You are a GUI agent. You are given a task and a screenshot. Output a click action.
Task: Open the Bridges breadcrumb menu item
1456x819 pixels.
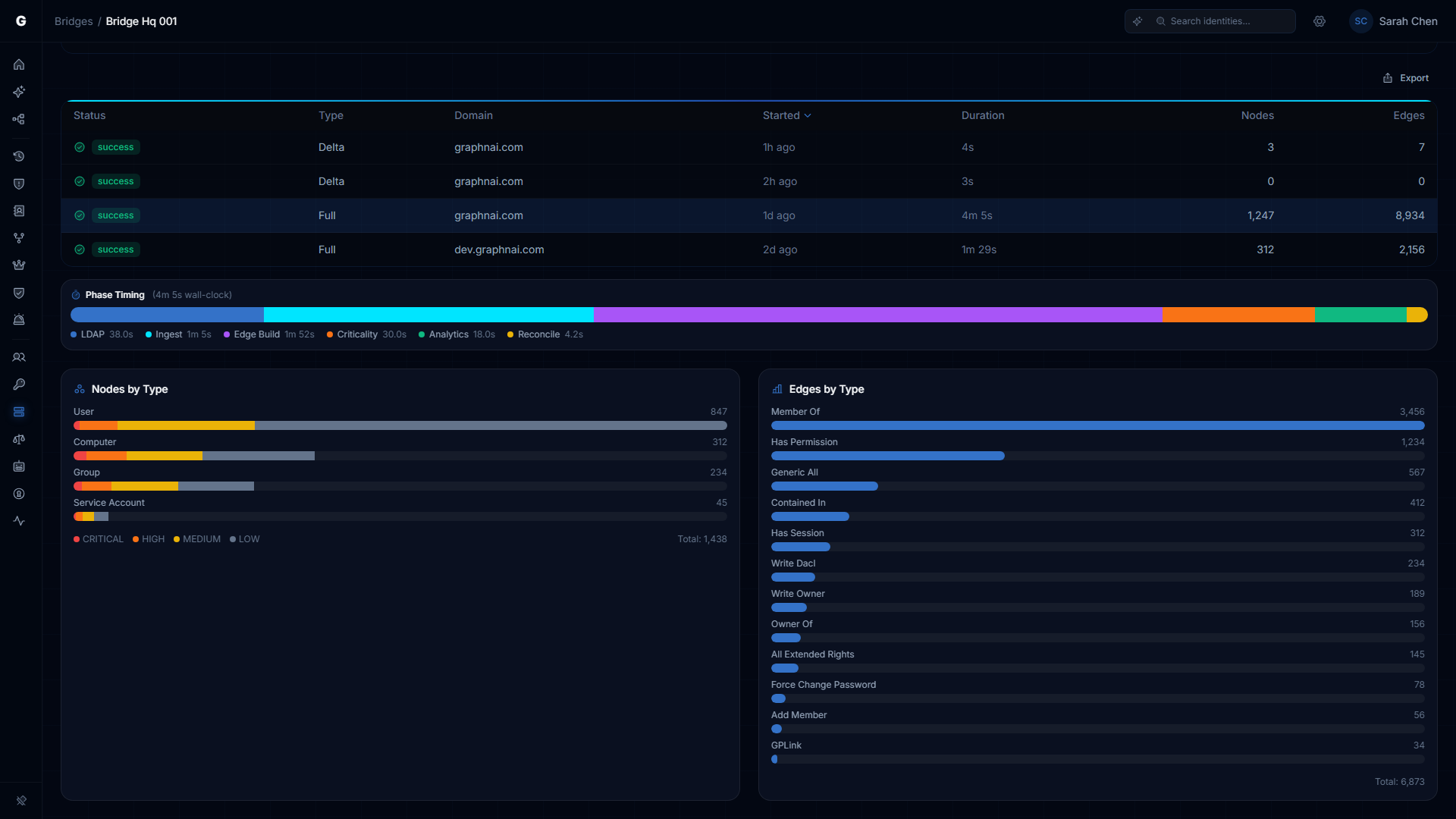(x=73, y=21)
